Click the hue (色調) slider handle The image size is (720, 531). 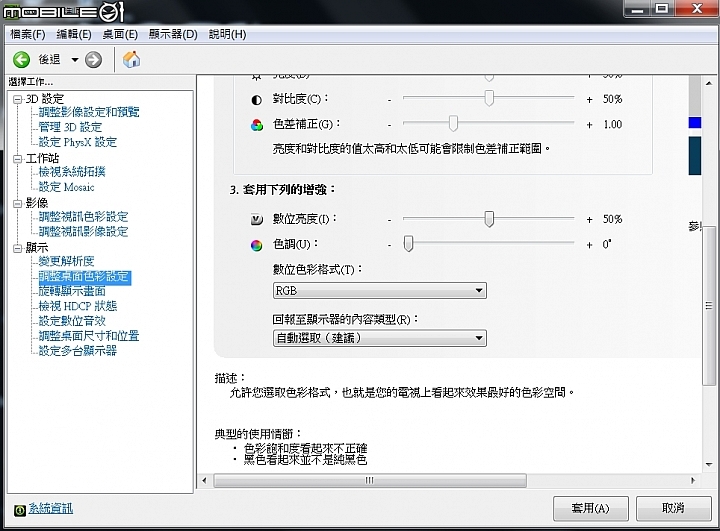[x=408, y=243]
